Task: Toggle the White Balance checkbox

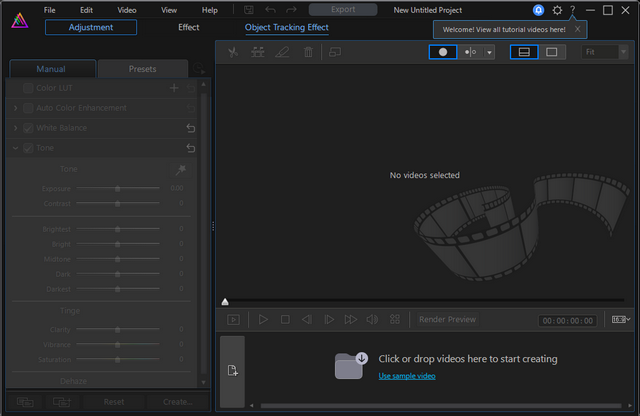Action: (28, 128)
